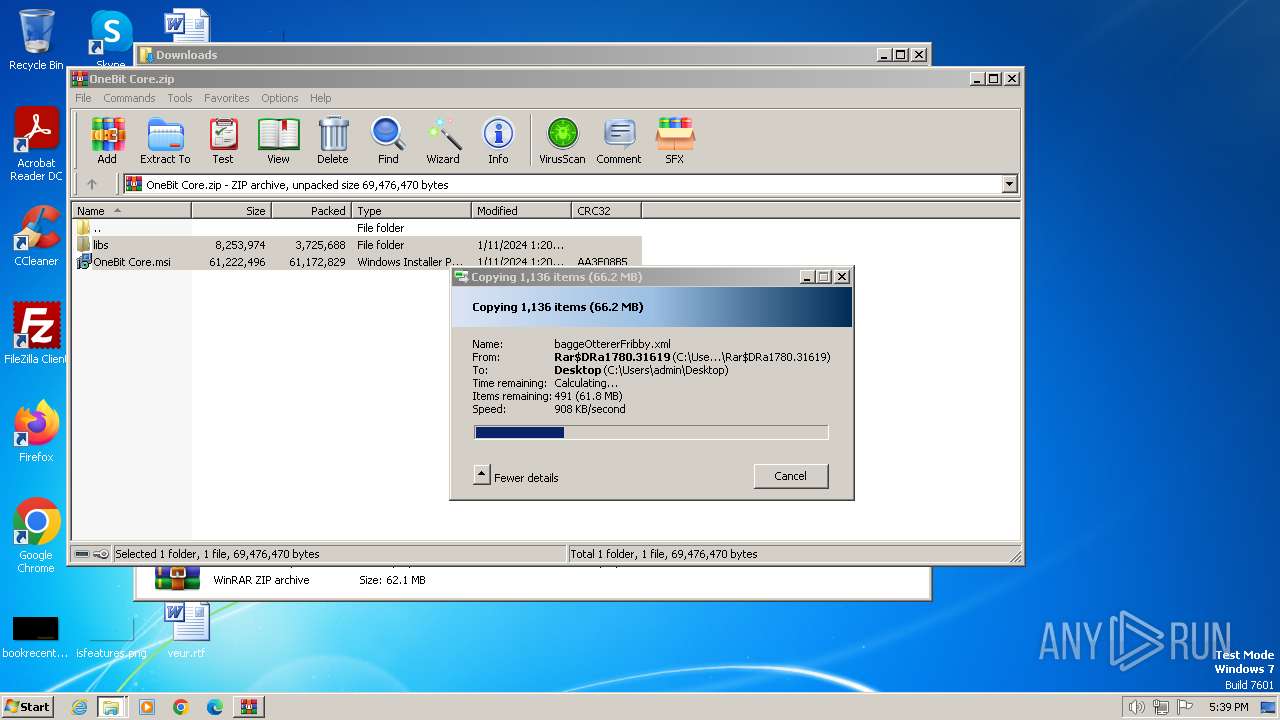Open the Favorites menu
The height and width of the screenshot is (720, 1280).
(x=227, y=98)
